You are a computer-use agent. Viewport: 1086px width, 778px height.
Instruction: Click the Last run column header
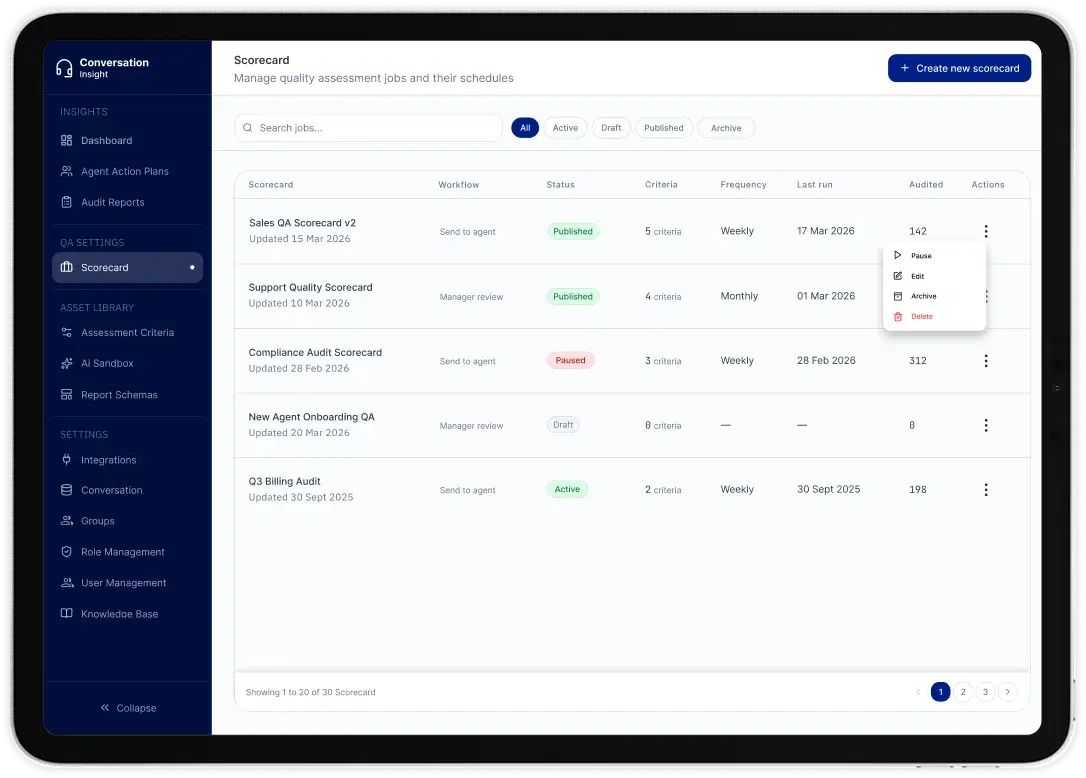[x=814, y=184]
